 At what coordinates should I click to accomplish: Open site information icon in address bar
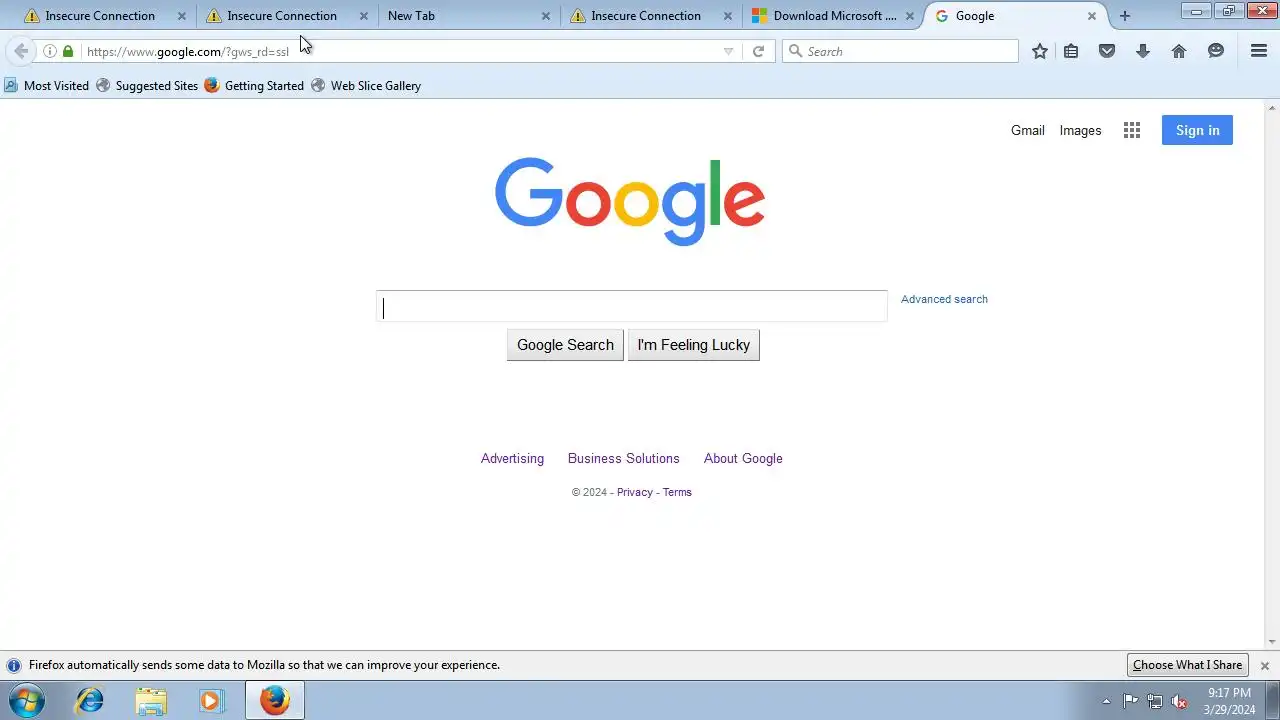point(50,51)
